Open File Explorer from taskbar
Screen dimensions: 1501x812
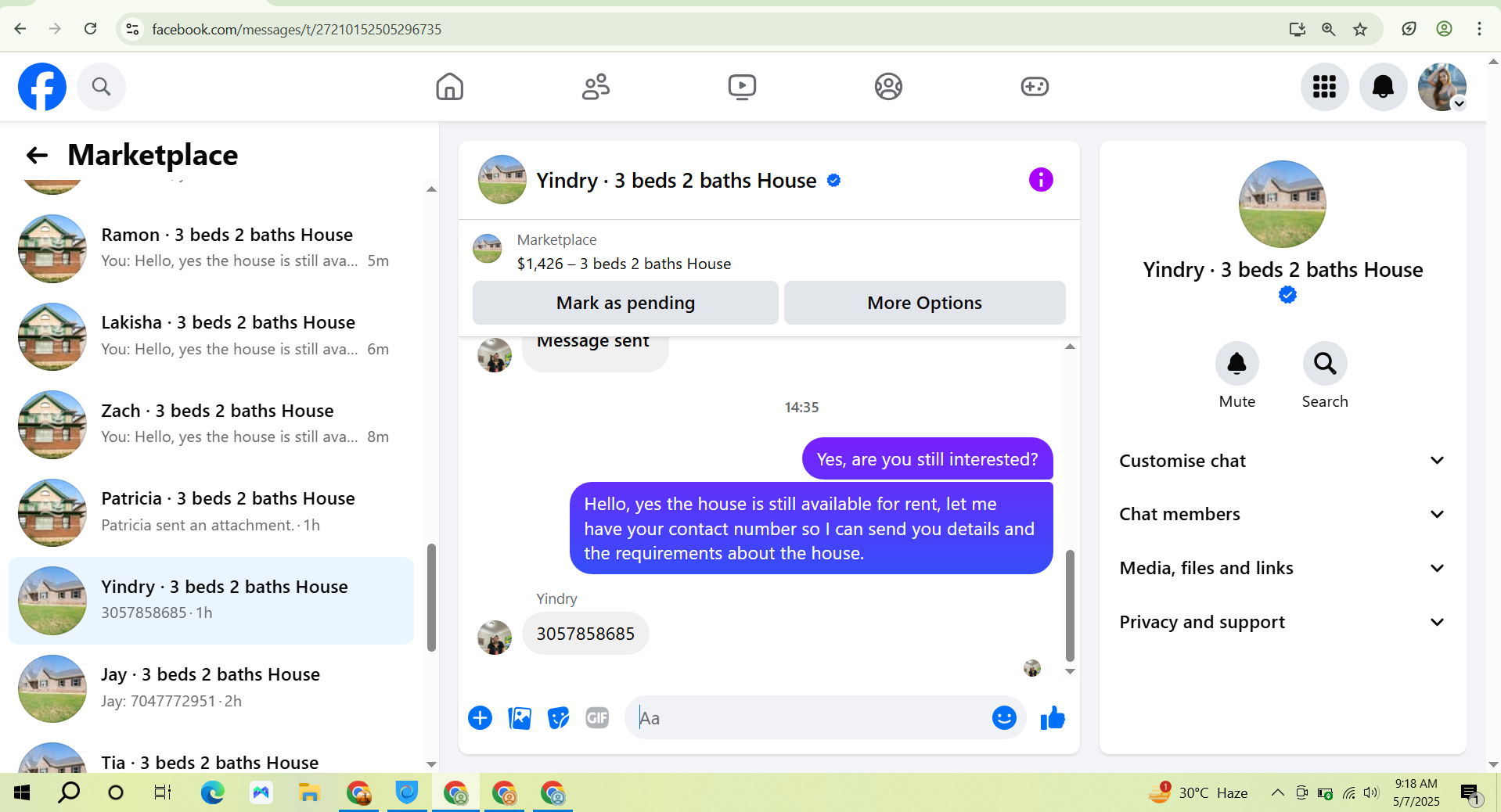pyautogui.click(x=309, y=792)
